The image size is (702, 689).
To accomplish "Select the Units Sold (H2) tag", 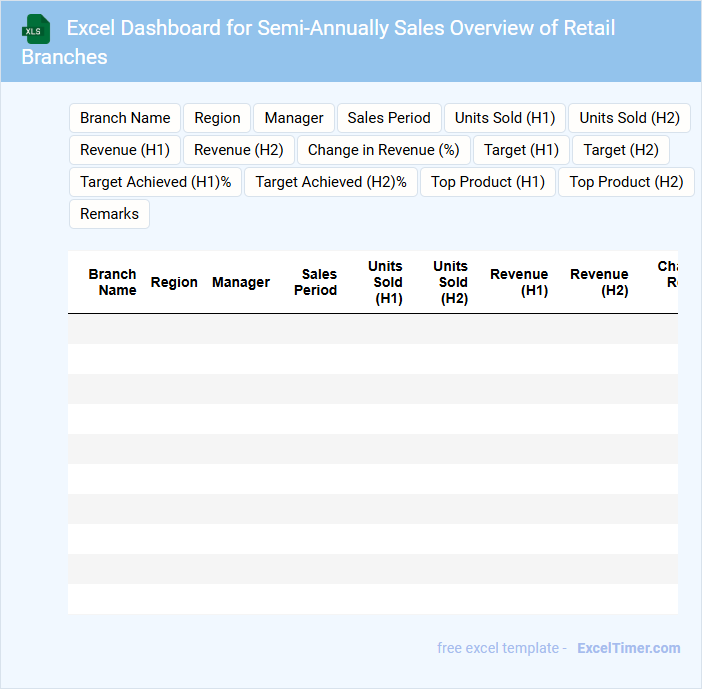I will [629, 118].
